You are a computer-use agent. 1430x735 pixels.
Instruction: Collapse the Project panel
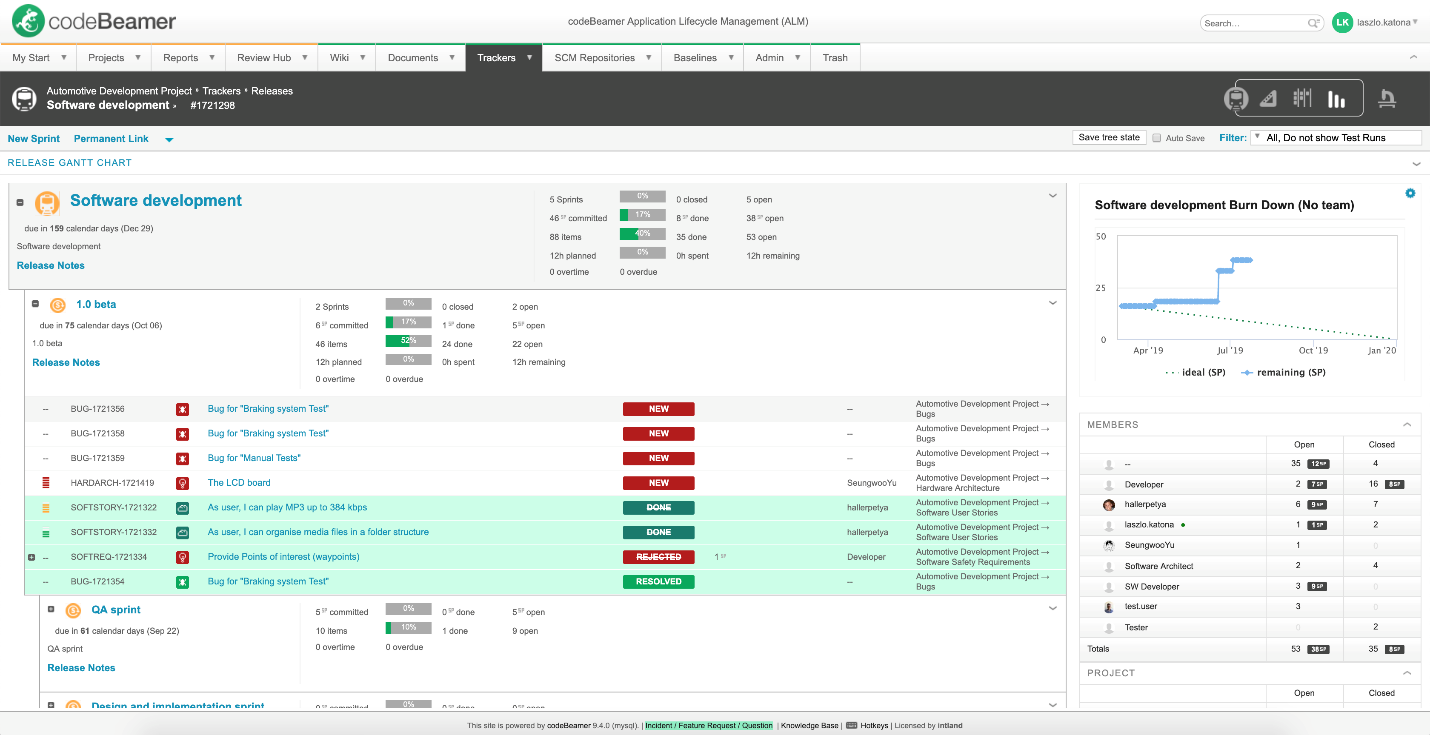click(1407, 673)
